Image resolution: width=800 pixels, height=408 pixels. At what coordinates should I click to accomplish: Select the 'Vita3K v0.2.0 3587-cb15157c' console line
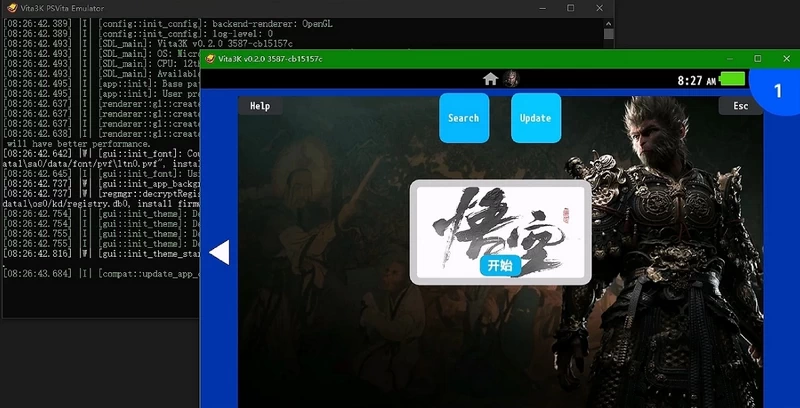click(x=148, y=44)
